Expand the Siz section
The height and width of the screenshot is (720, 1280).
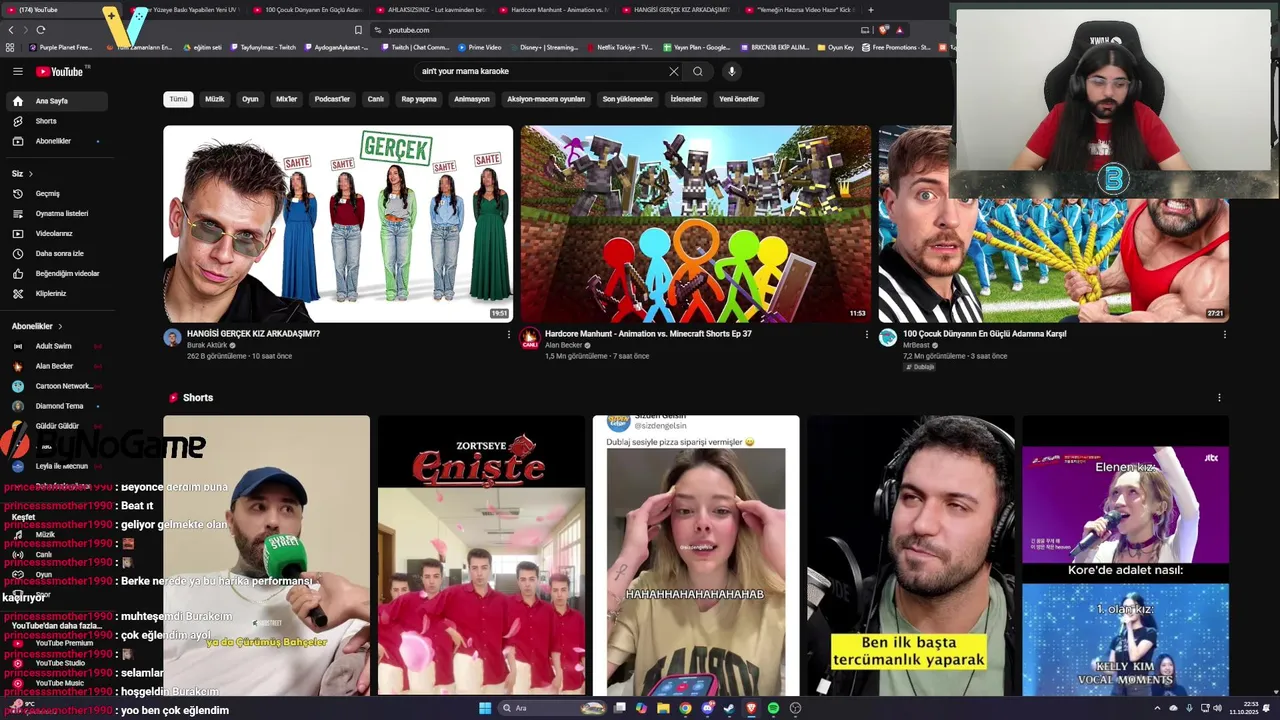[x=22, y=173]
